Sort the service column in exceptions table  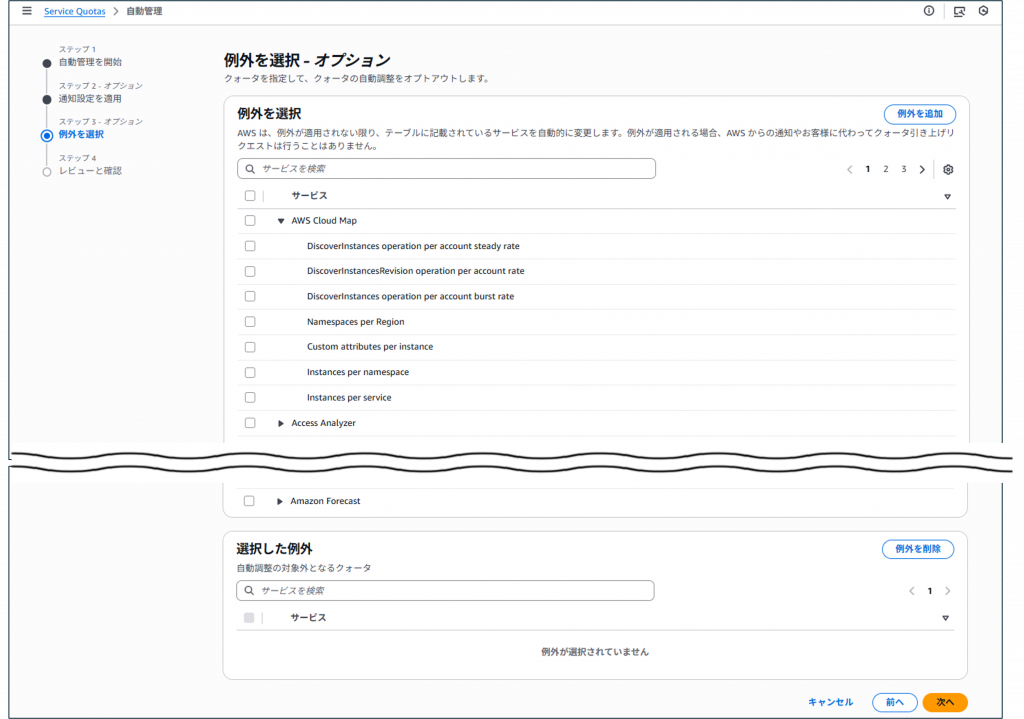point(947,197)
